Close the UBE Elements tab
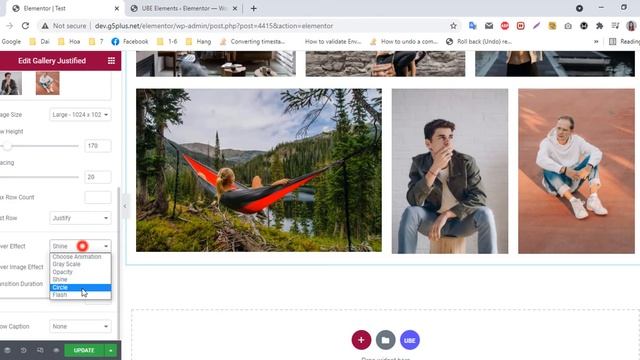 tap(235, 8)
